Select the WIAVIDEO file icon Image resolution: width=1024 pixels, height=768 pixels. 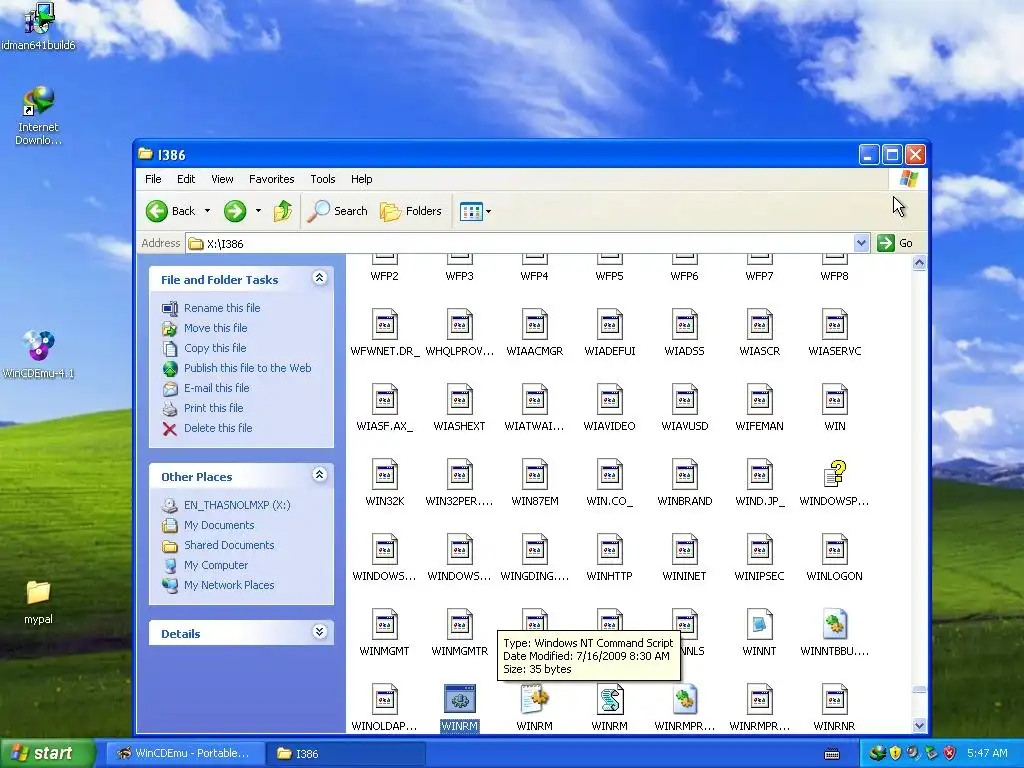click(x=609, y=400)
